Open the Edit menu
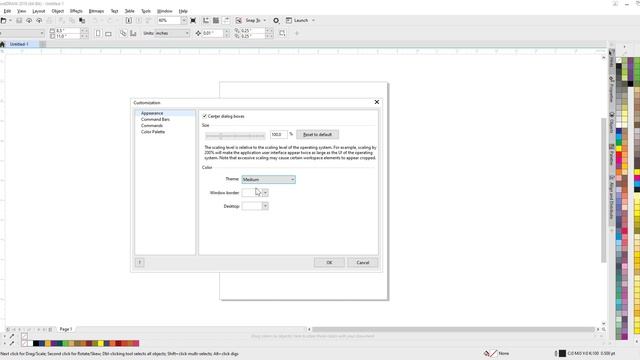Screen dimensions: 640x360 pyautogui.click(x=7, y=11)
